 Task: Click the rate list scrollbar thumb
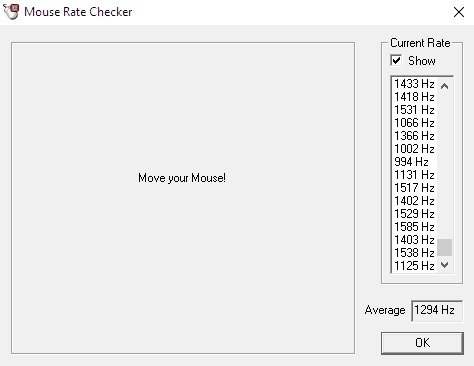click(x=444, y=247)
